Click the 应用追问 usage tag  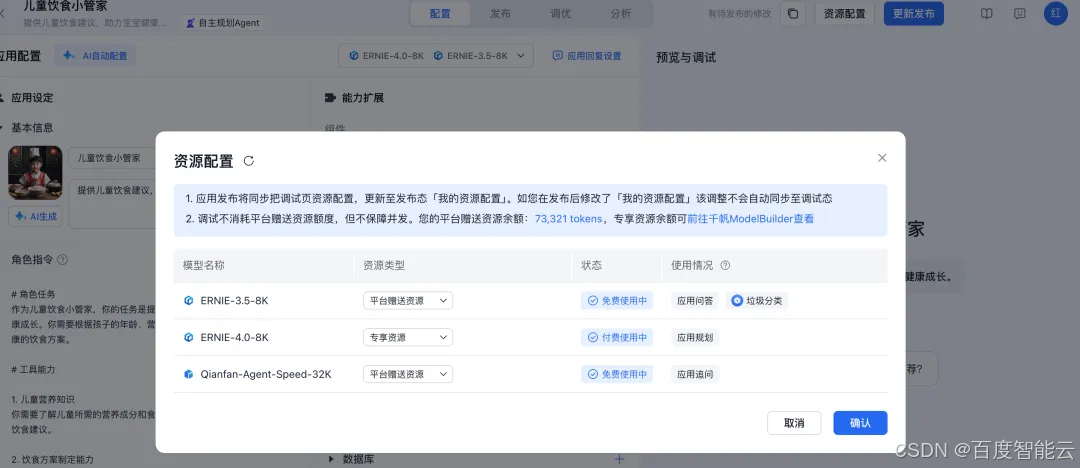(x=695, y=374)
